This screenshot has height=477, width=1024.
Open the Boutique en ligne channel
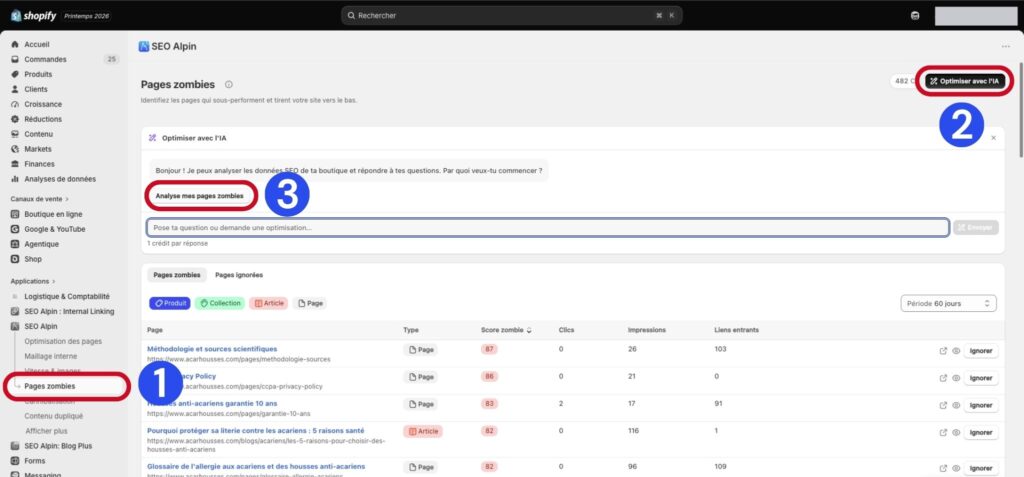coord(53,214)
